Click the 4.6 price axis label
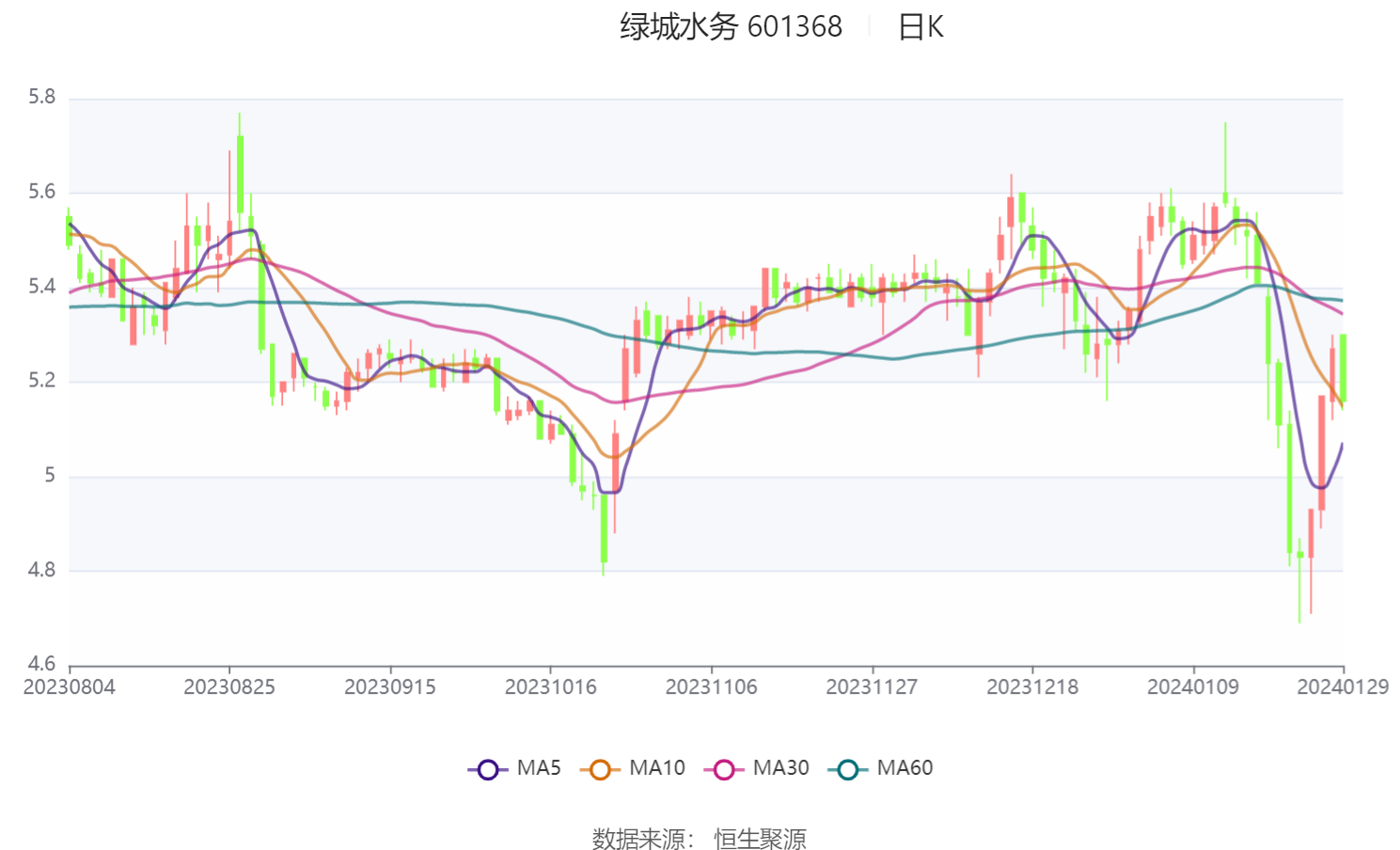The height and width of the screenshot is (850, 1400). (x=42, y=664)
